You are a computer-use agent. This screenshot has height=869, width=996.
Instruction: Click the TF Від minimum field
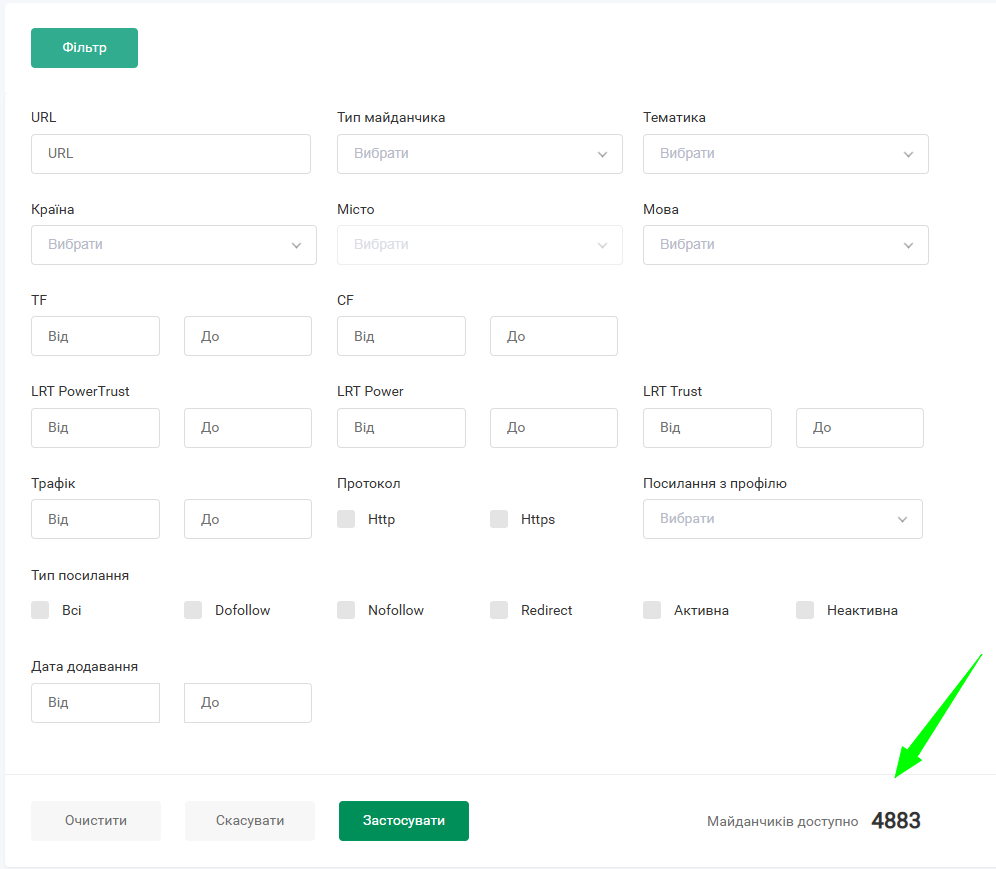(95, 336)
